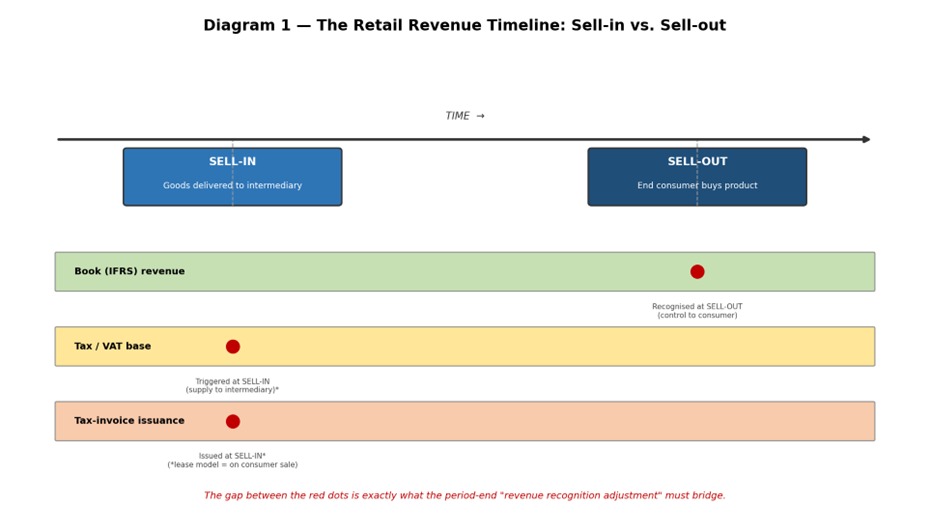Click 'End consumer buys product' text
The height and width of the screenshot is (532, 930).
point(697,185)
